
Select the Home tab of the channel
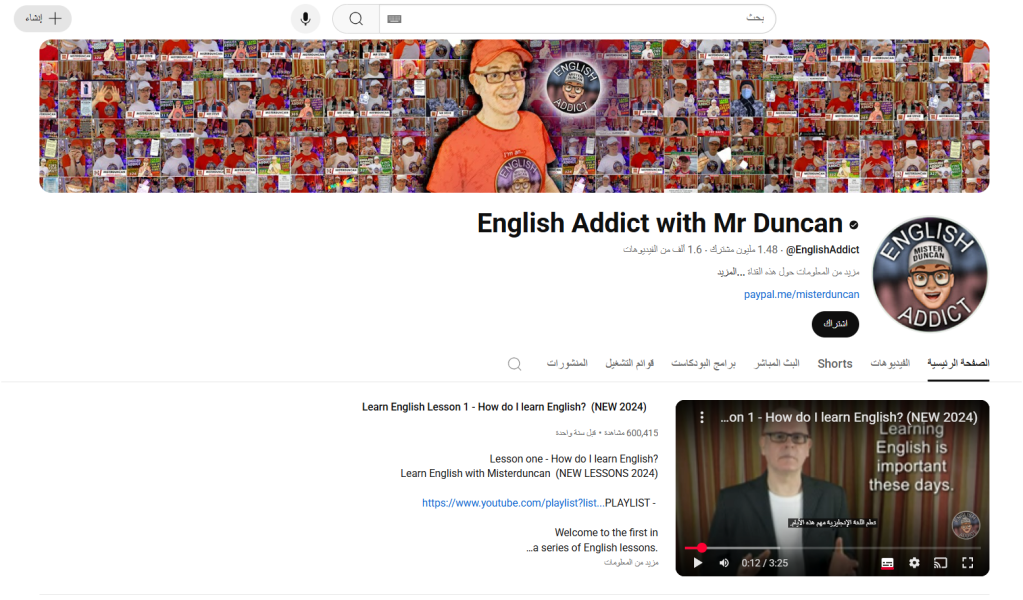[x=958, y=363]
